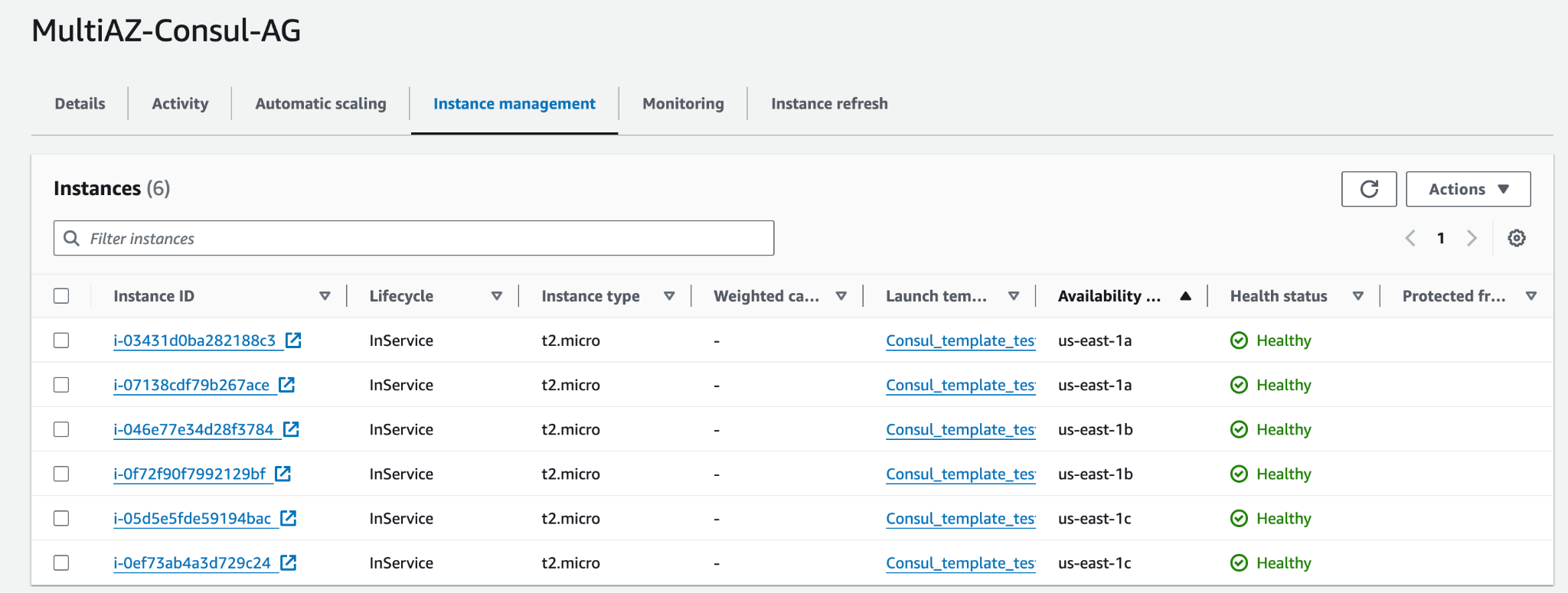1568x593 pixels.
Task: Open Consul_template launch template link in first row
Action: (960, 340)
